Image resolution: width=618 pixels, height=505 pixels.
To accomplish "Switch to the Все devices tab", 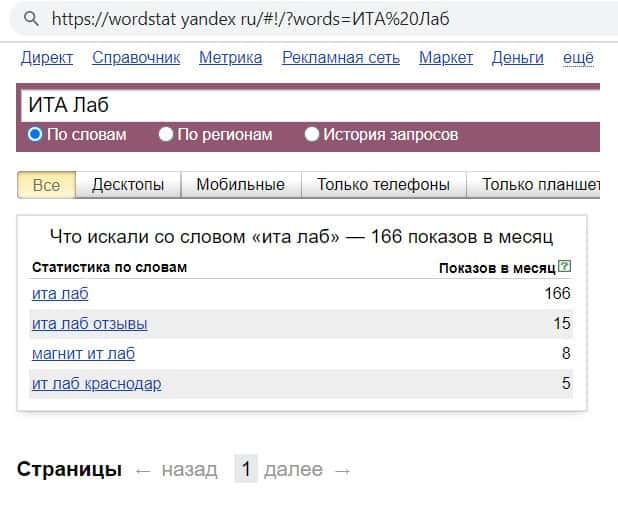I will tap(47, 185).
